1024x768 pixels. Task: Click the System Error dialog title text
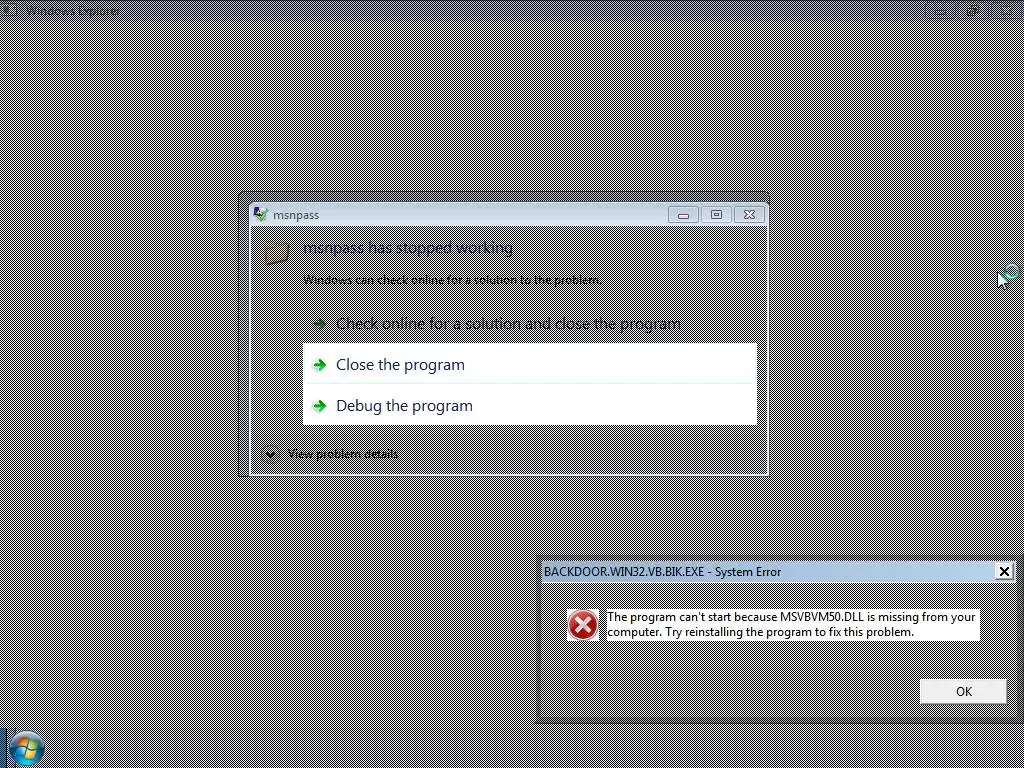662,571
